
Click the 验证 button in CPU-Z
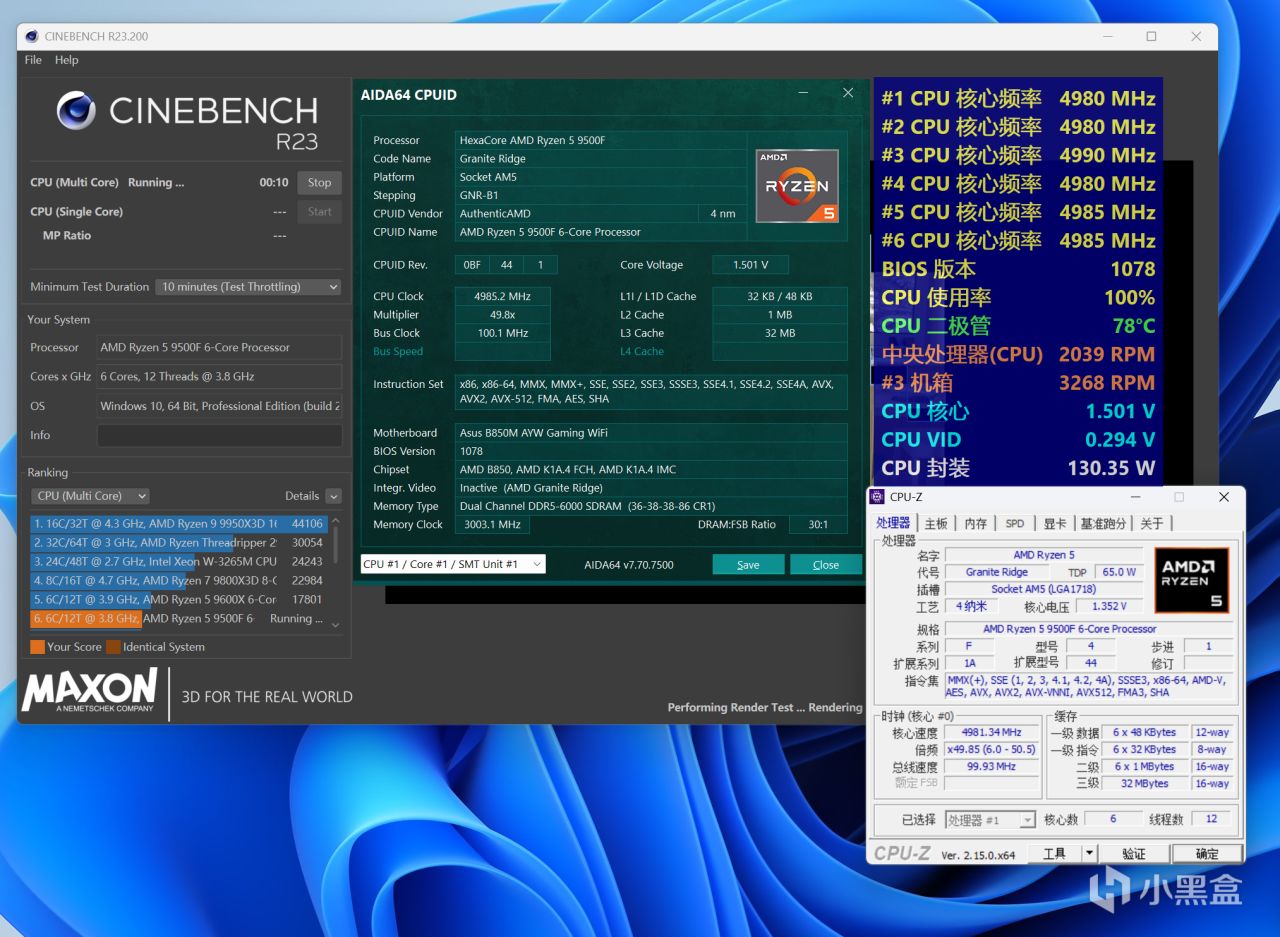pos(1133,853)
